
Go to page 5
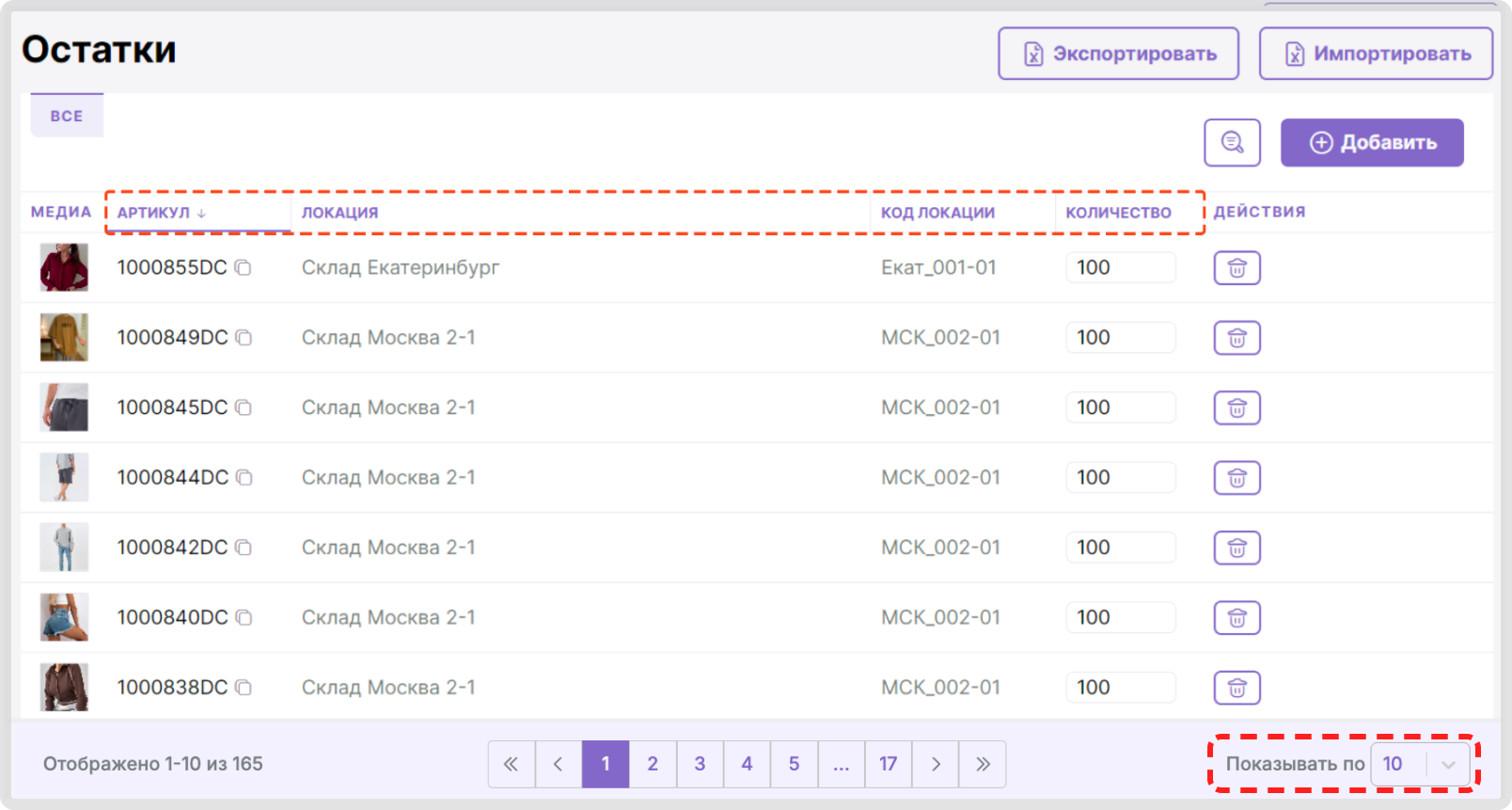(x=794, y=764)
